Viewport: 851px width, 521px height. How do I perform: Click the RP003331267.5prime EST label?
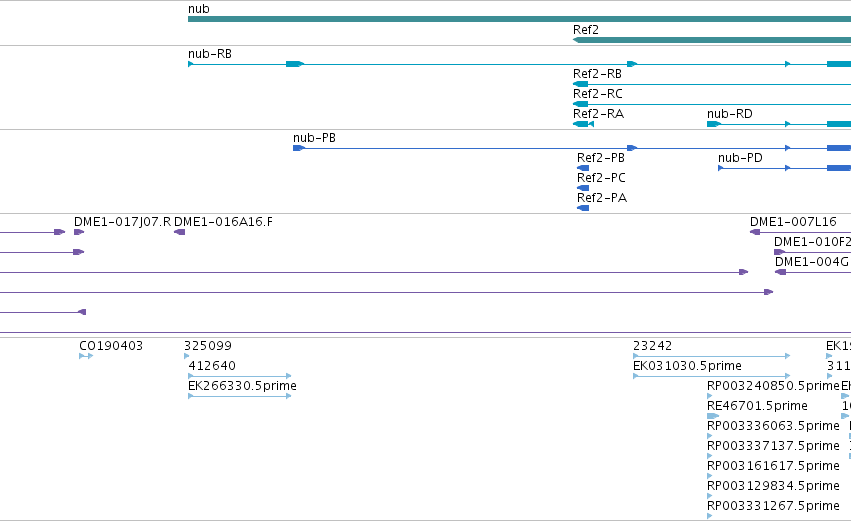tap(773, 506)
